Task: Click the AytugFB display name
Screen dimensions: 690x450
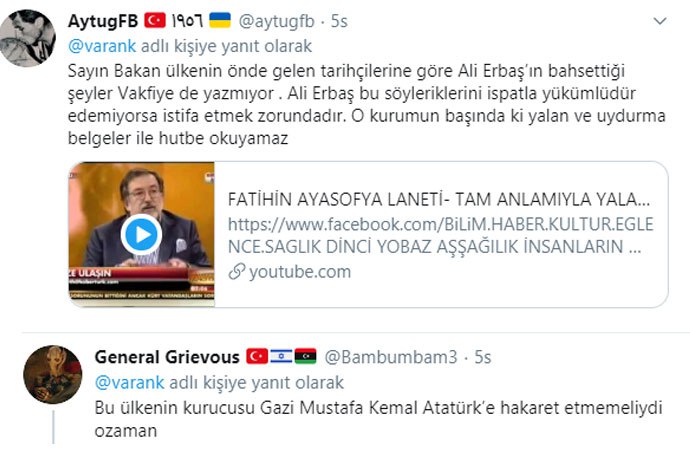Action: coord(103,21)
